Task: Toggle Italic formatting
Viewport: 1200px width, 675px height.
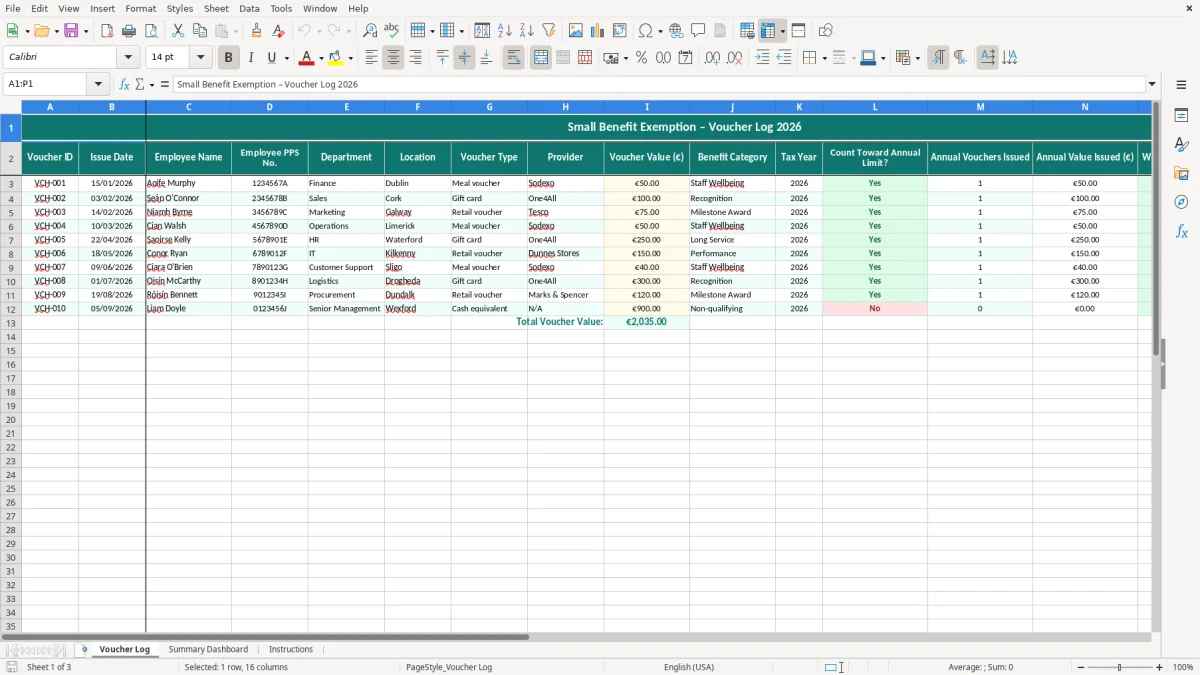Action: coord(251,58)
